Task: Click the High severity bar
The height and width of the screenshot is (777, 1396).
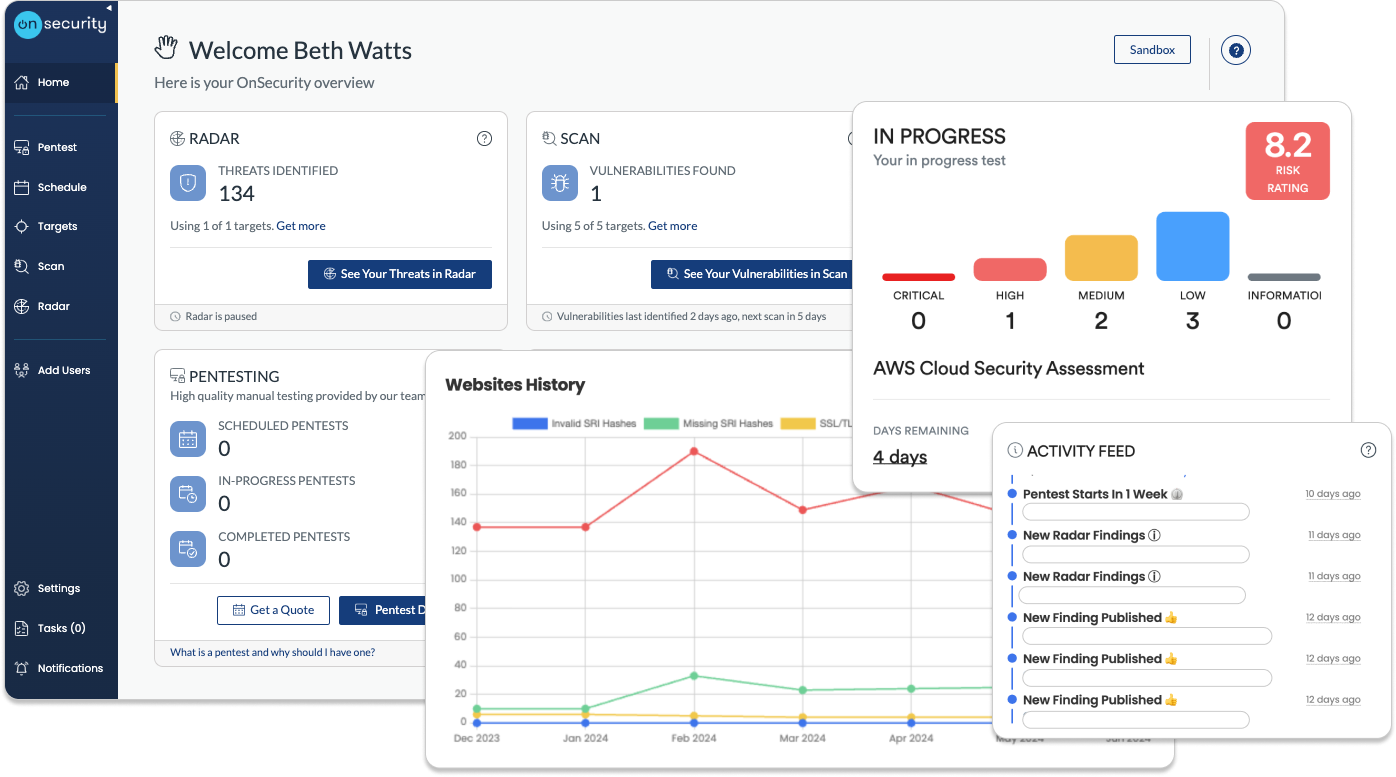Action: [1010, 269]
